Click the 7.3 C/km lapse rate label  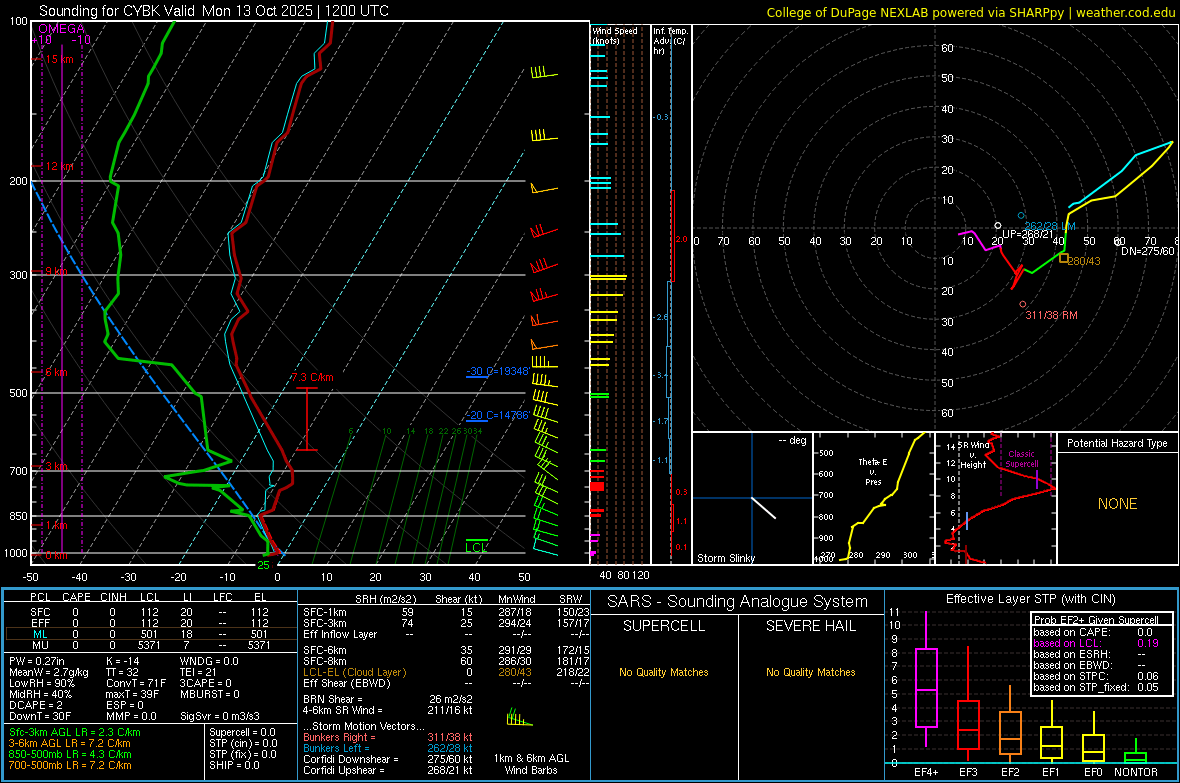coord(312,377)
